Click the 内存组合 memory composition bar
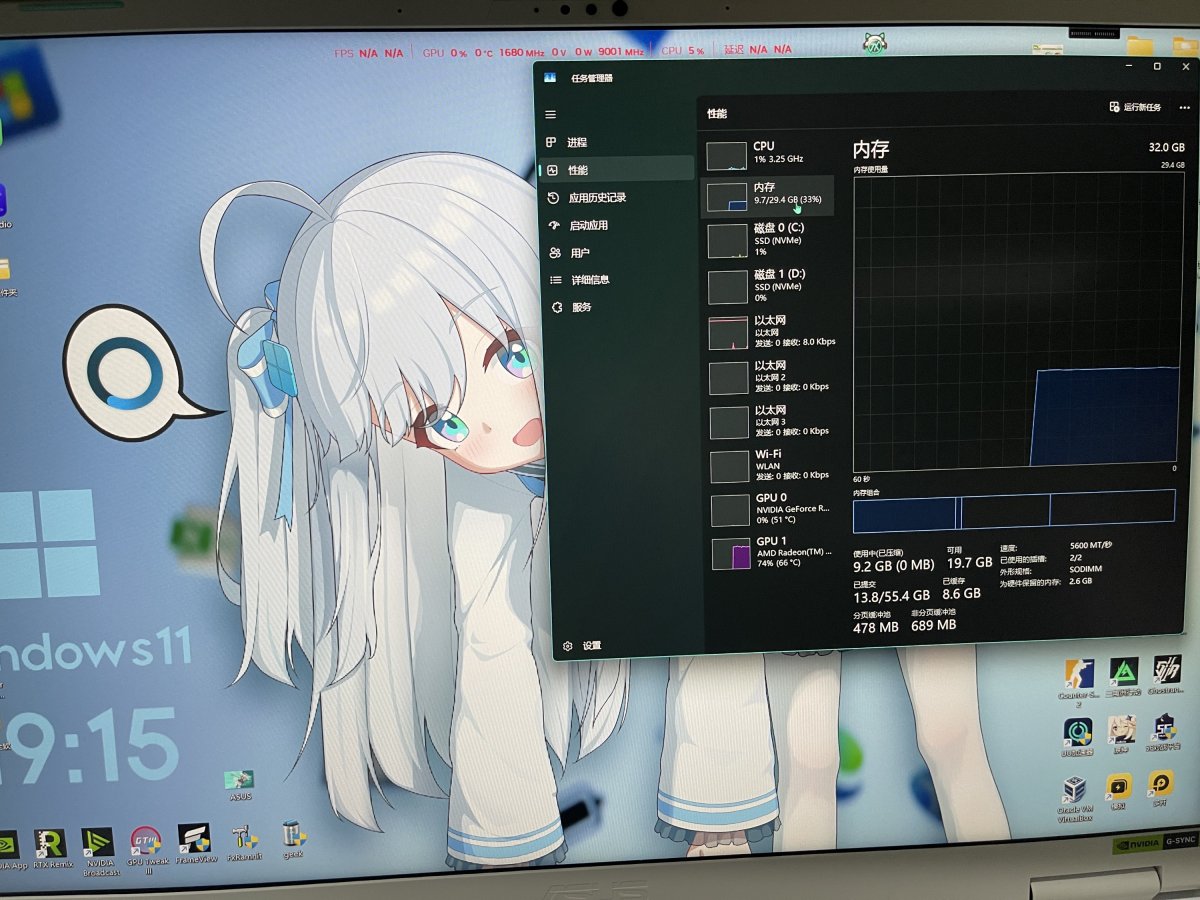Viewport: 1200px width, 900px height. pos(1013,511)
